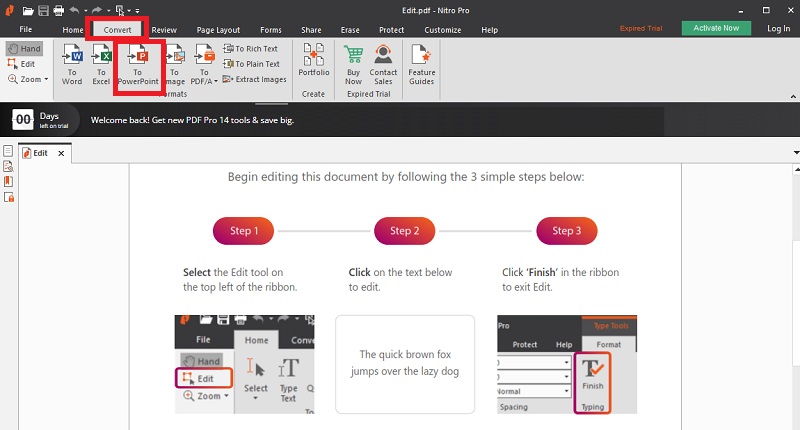Viewport: 800px width, 430px height.
Task: Click the 'Begin editing this document' heading
Action: [406, 177]
